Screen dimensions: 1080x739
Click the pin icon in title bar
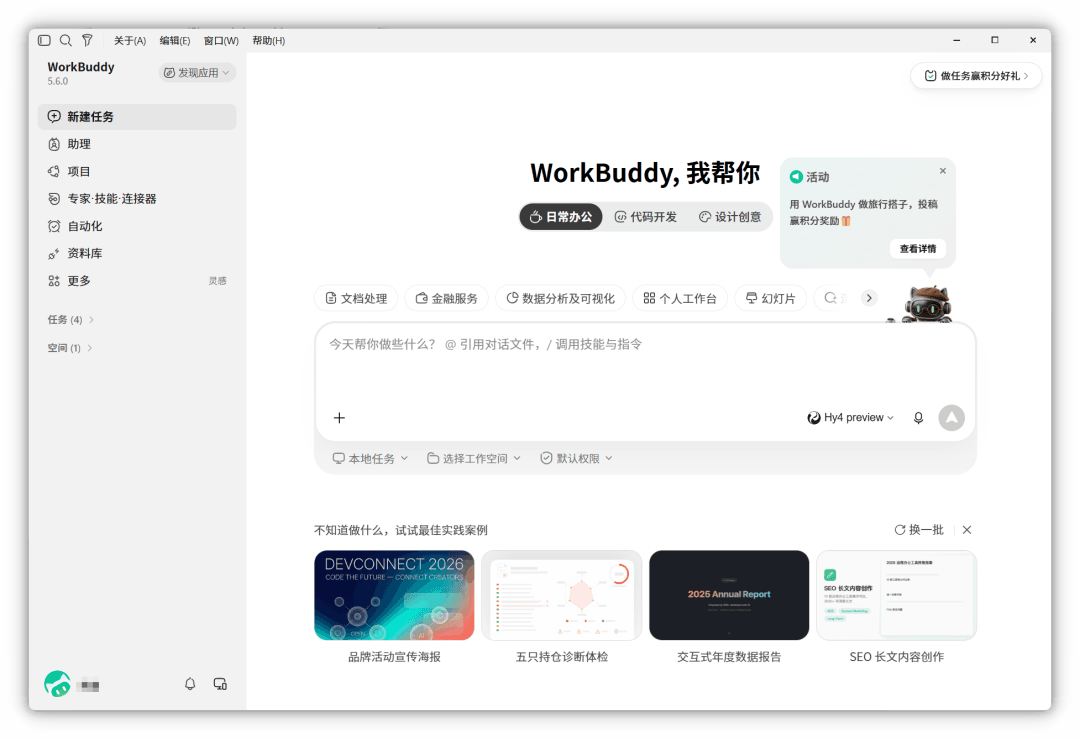87,41
